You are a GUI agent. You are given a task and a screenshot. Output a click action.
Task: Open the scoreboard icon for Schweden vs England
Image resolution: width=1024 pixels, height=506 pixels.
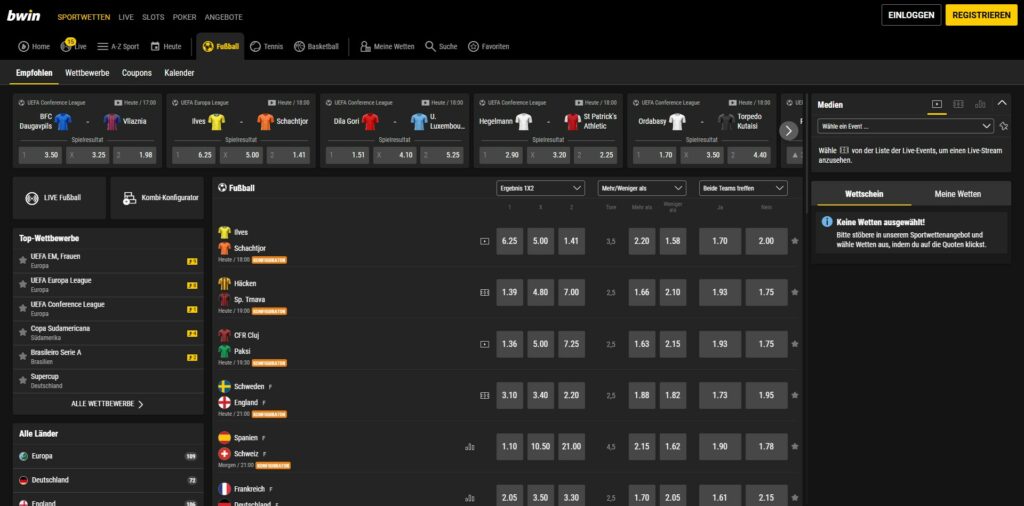tap(485, 396)
